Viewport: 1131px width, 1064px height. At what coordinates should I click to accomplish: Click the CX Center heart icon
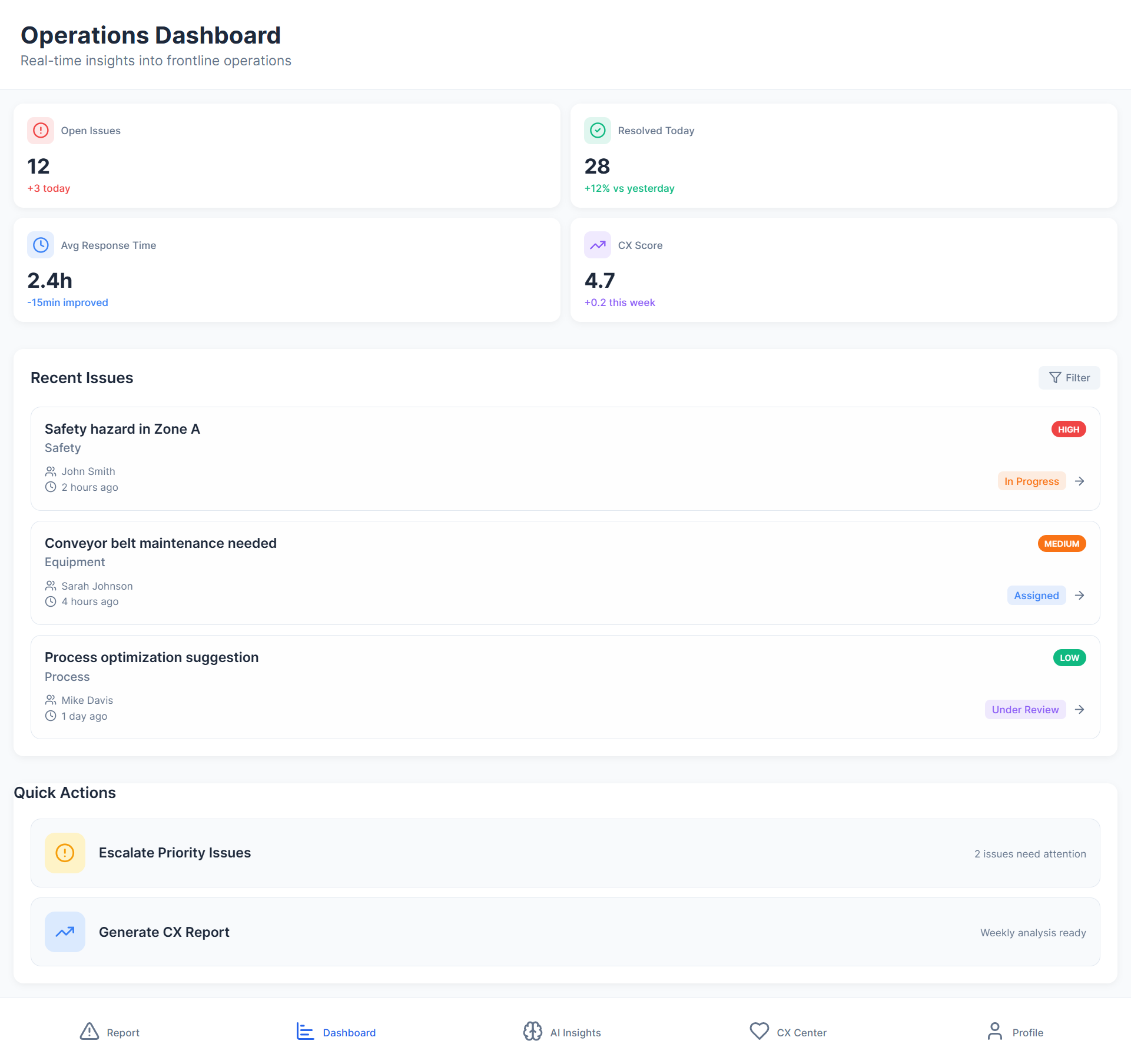[x=759, y=1031]
